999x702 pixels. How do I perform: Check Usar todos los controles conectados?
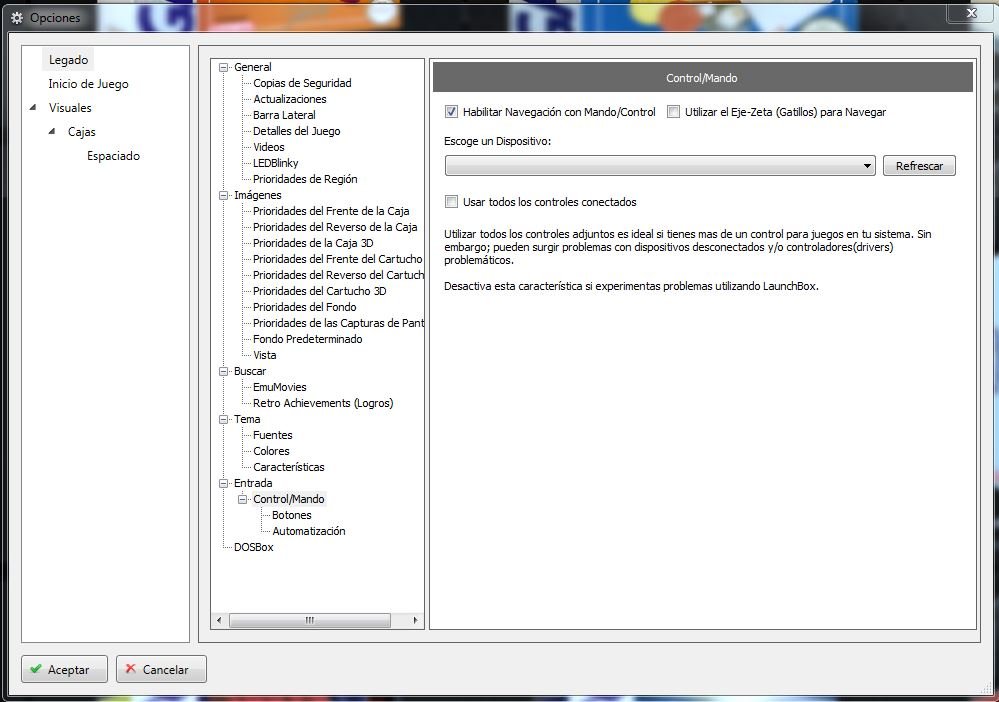pyautogui.click(x=451, y=202)
